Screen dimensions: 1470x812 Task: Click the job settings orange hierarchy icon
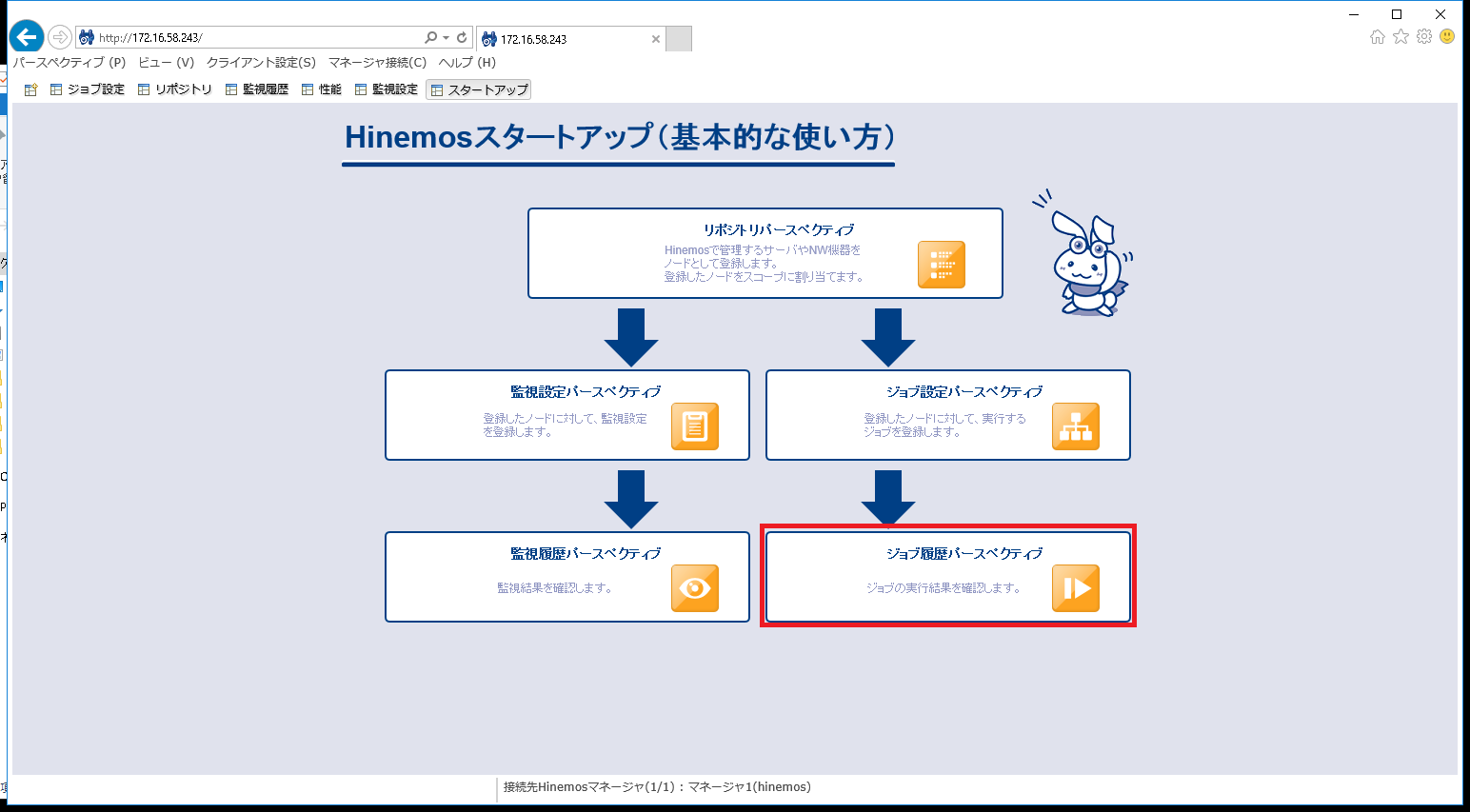pos(1076,426)
